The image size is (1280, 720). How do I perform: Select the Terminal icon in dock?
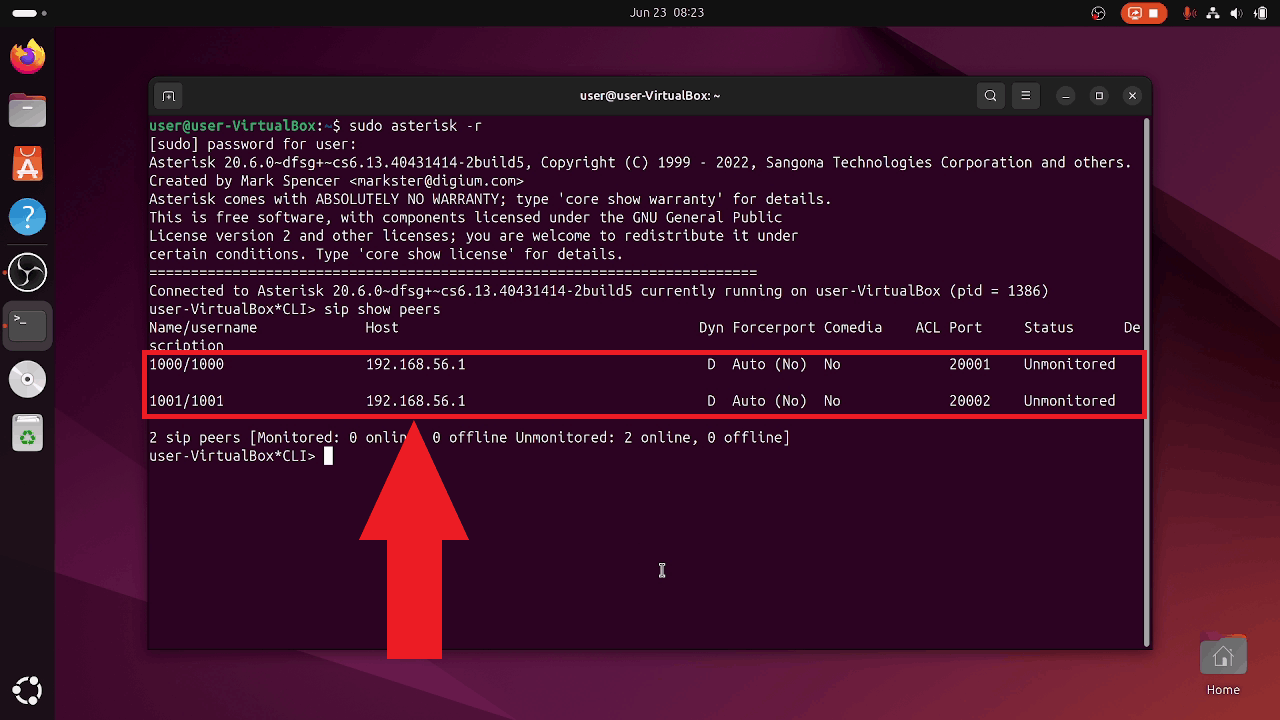click(x=27, y=325)
